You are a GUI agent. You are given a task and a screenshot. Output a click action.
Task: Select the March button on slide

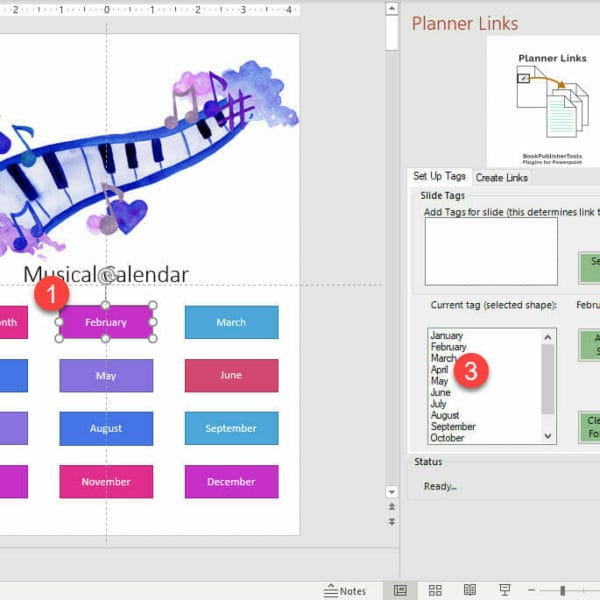231,322
